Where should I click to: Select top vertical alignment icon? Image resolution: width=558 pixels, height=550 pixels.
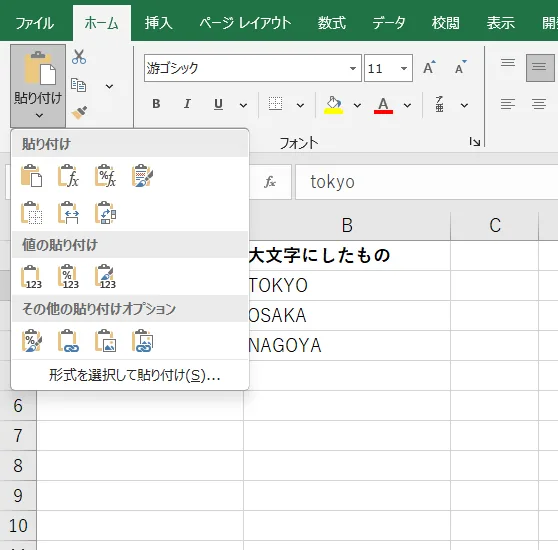pyautogui.click(x=508, y=63)
